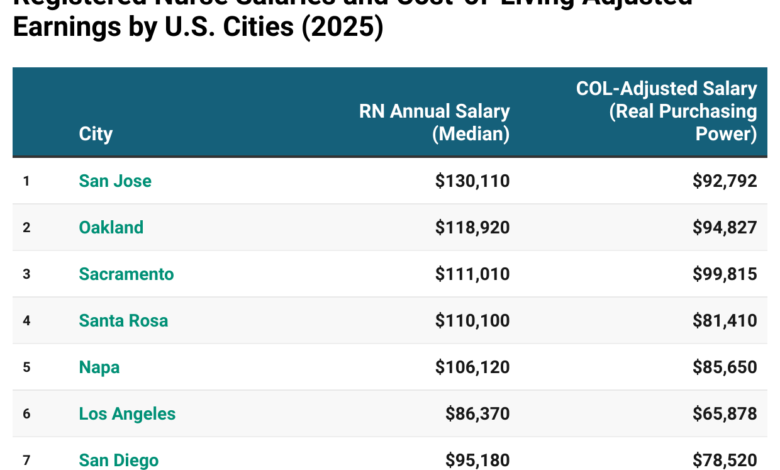Click the Los Angeles link
This screenshot has height=470, width=780.
tap(127, 414)
